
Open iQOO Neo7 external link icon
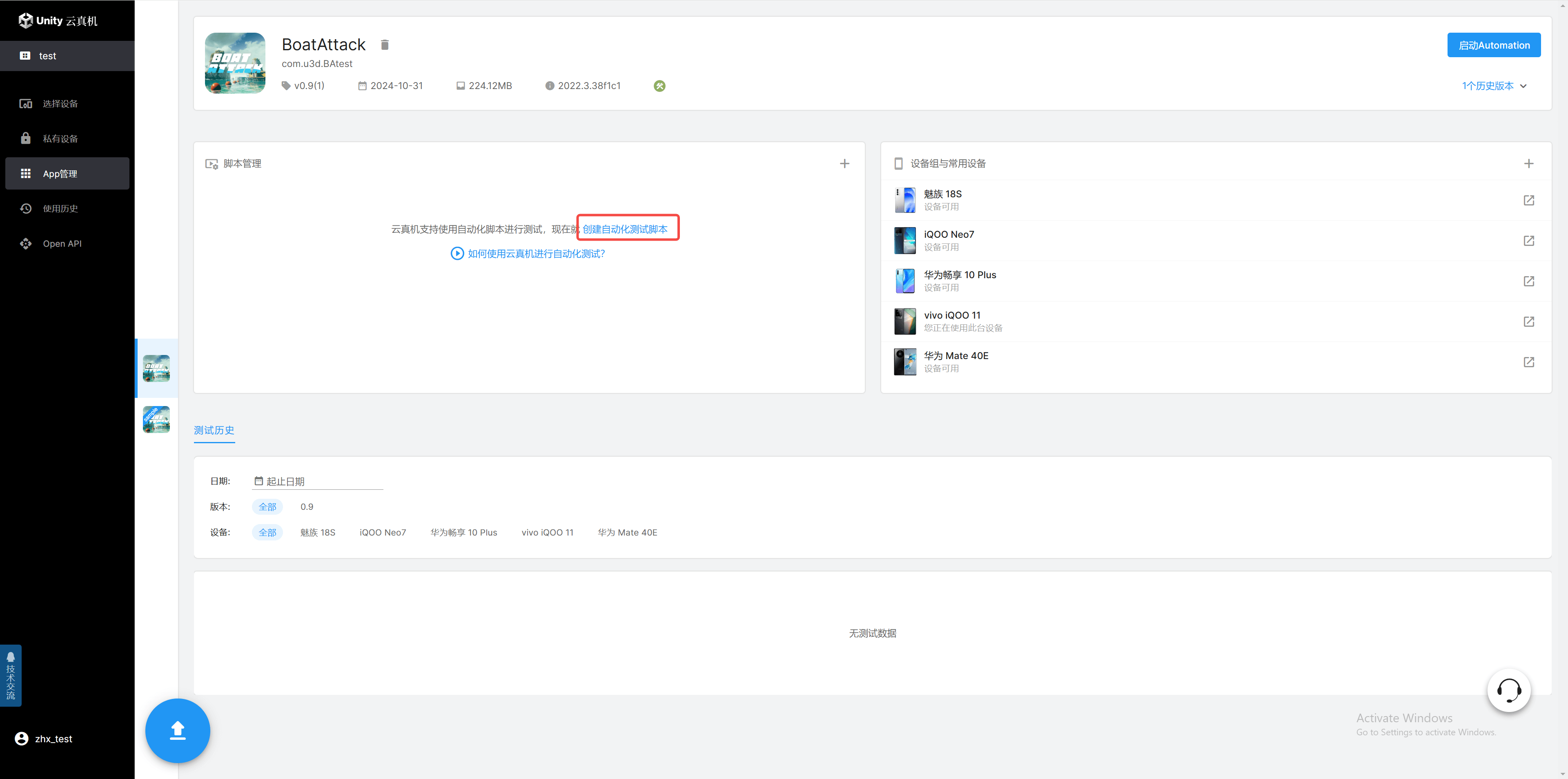tap(1528, 241)
